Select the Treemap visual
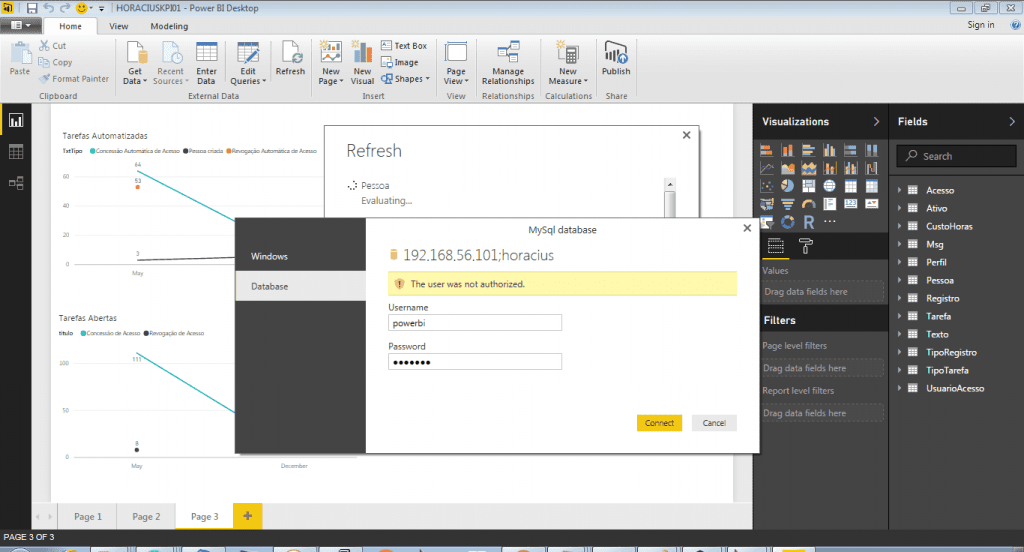Screen dimensions: 1024x552 point(808,186)
